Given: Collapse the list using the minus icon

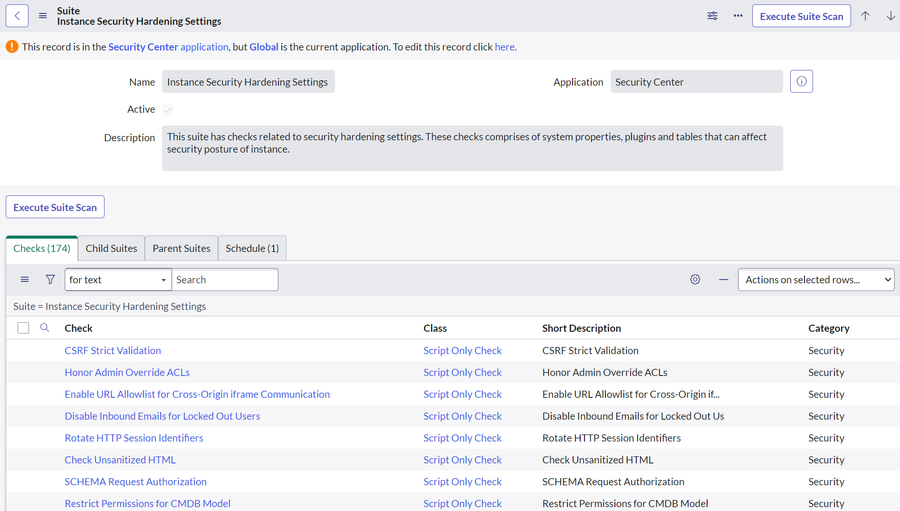Looking at the screenshot, I should point(723,280).
